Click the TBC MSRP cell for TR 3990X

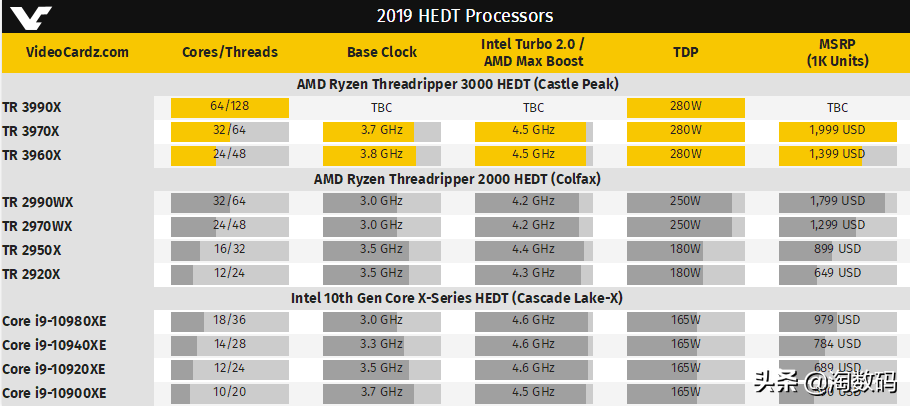pos(837,108)
